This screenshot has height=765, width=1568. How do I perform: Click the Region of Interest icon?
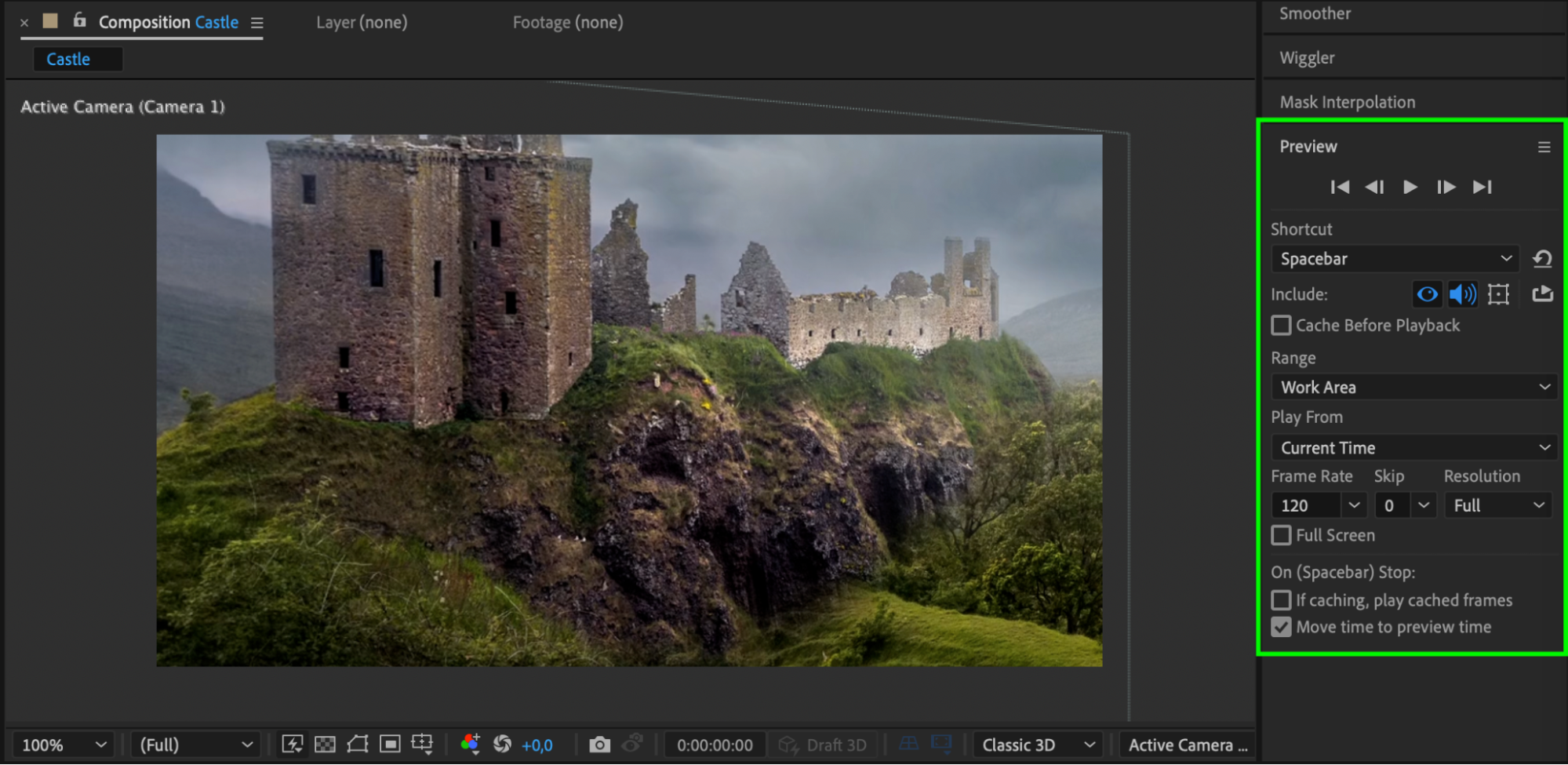point(390,745)
